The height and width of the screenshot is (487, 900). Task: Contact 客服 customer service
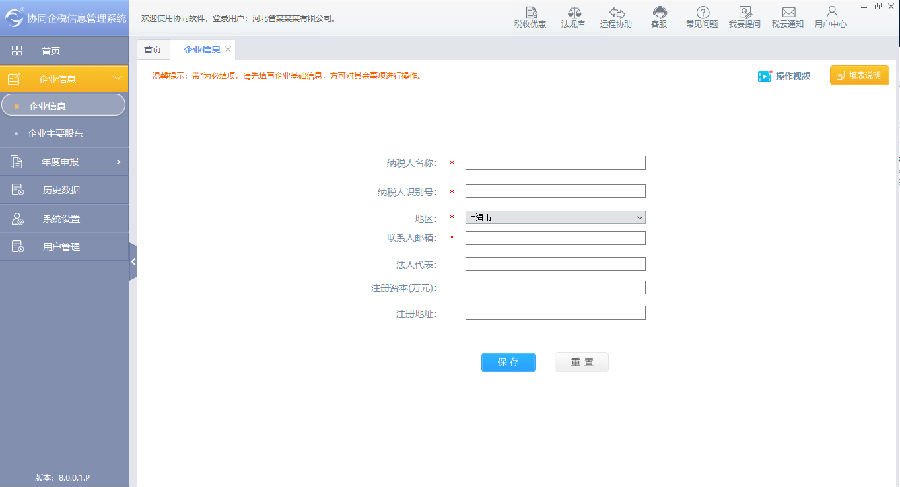(659, 17)
